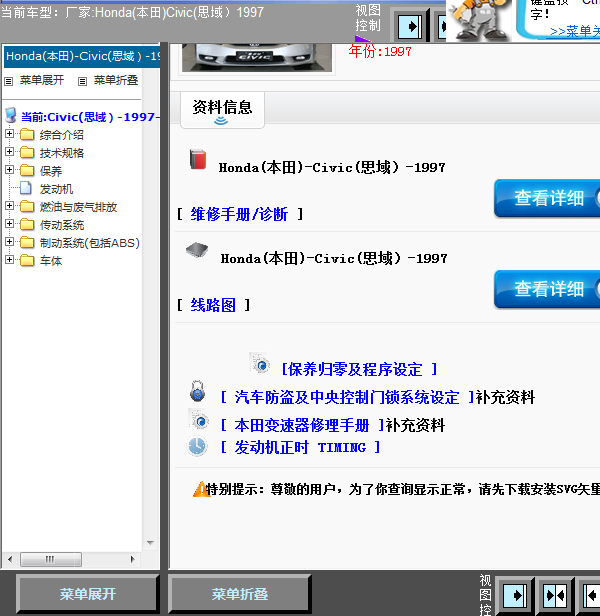
Task: Click the Civic car thumbnail image
Action: [257, 57]
